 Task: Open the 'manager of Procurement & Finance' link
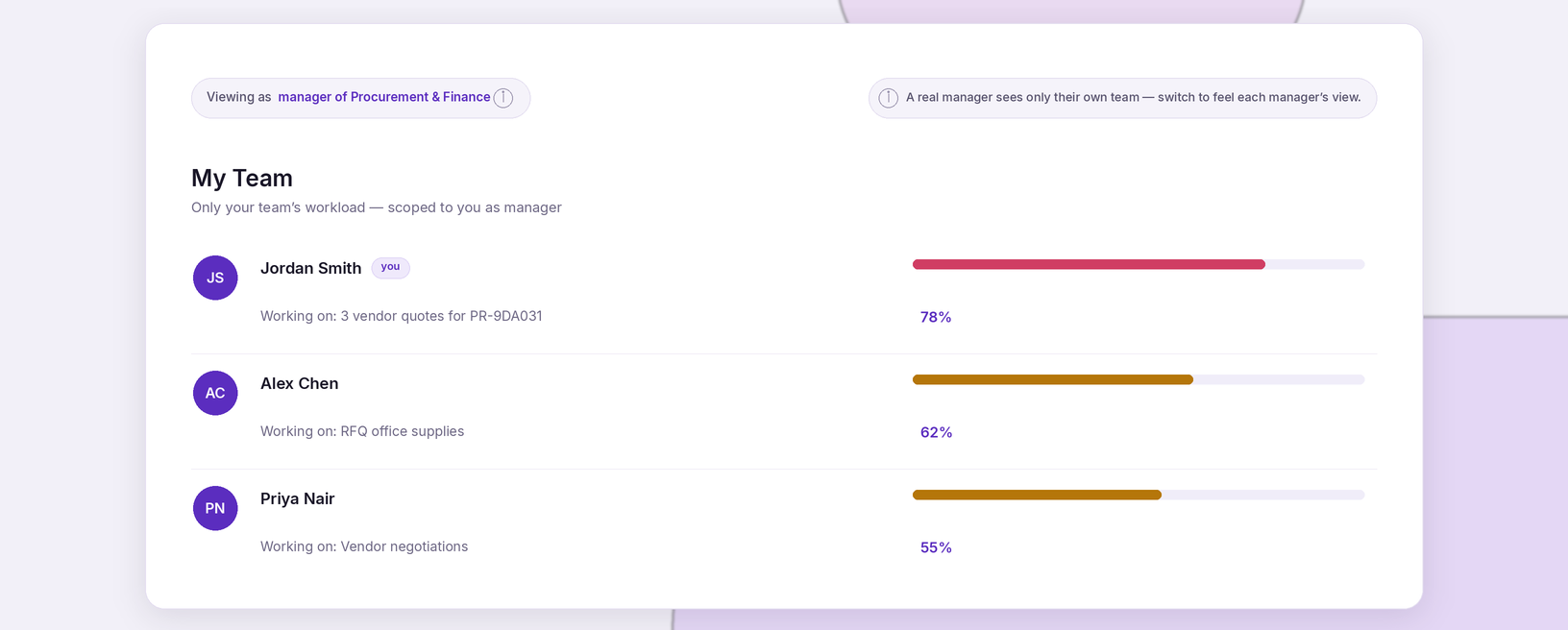click(384, 97)
